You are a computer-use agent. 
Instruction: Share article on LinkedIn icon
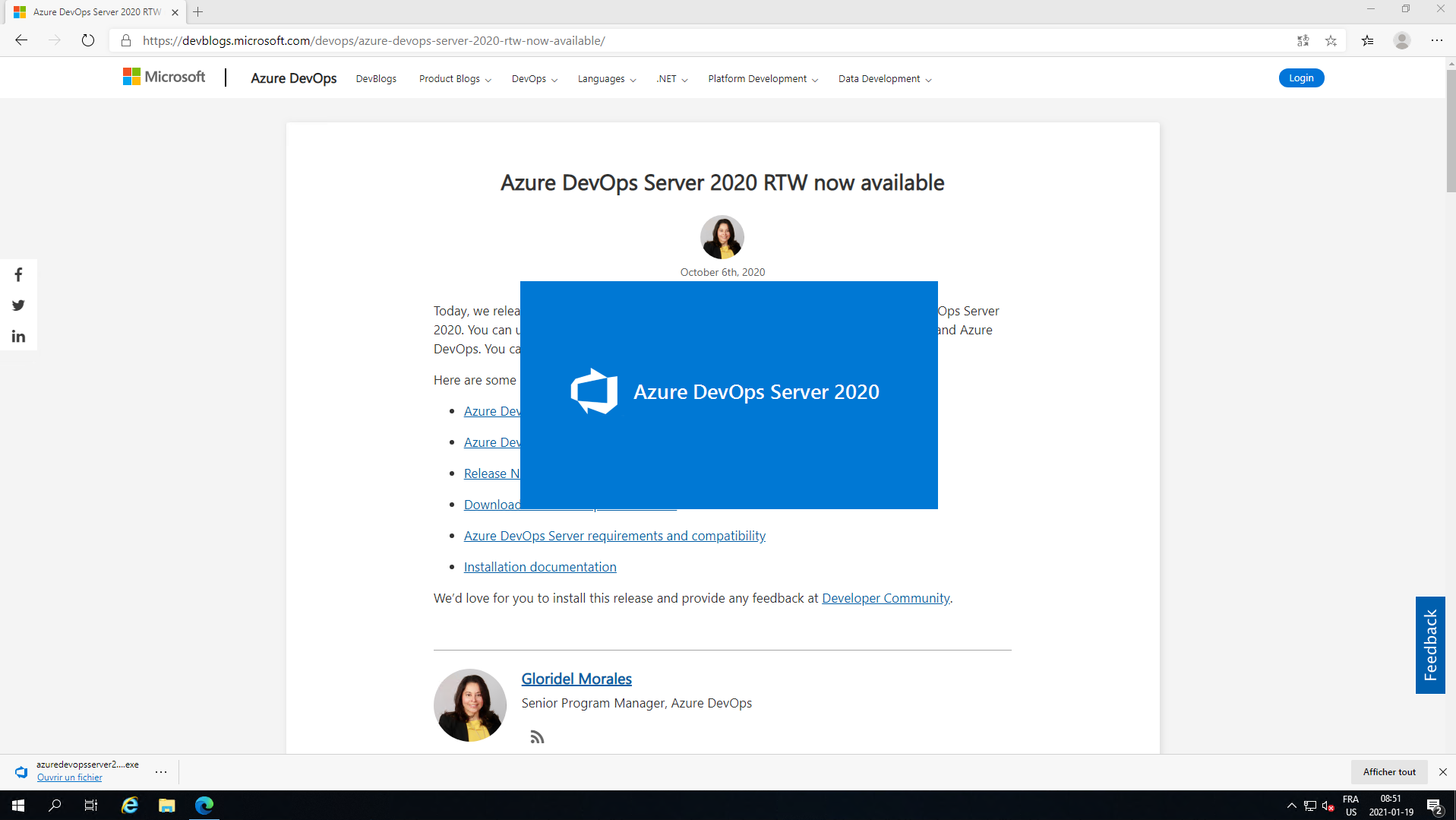pyautogui.click(x=18, y=337)
